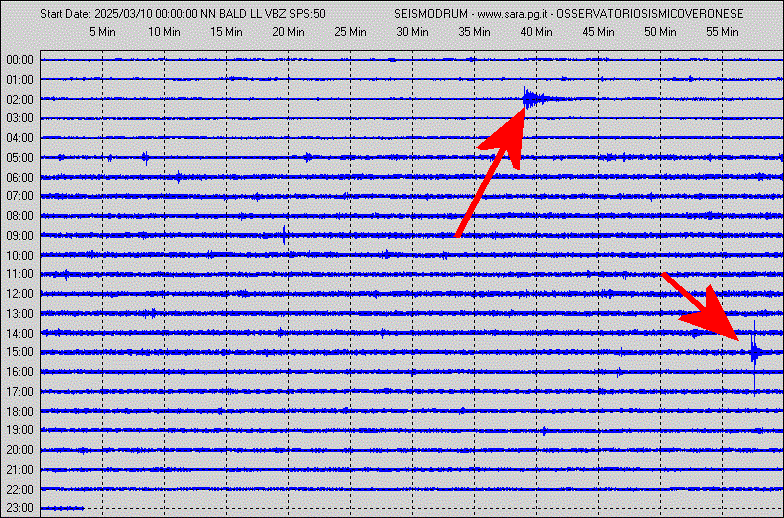Click the "30 Min" column header
The image size is (784, 518).
[x=412, y=32]
